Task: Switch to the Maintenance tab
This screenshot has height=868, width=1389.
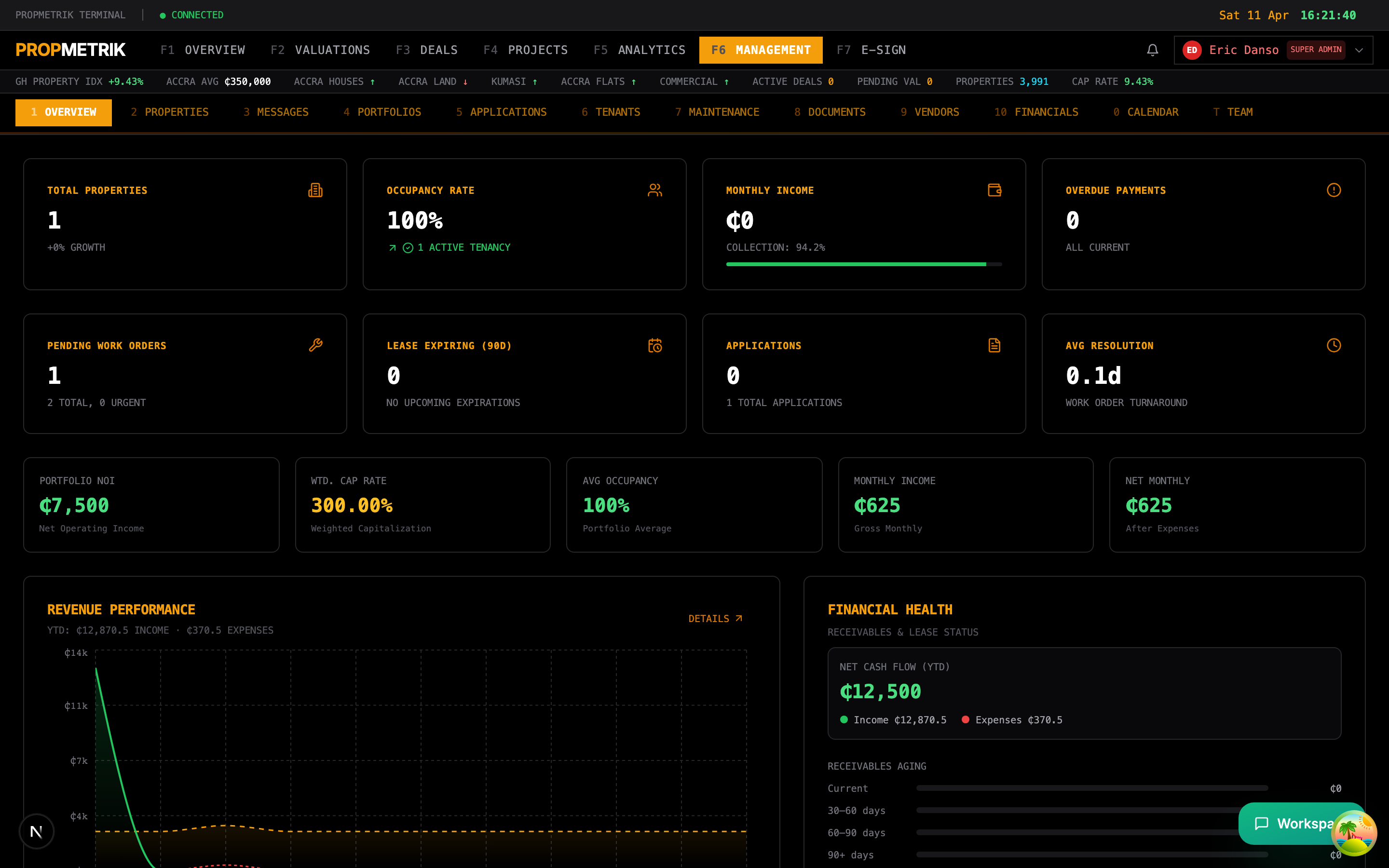Action: click(717, 112)
